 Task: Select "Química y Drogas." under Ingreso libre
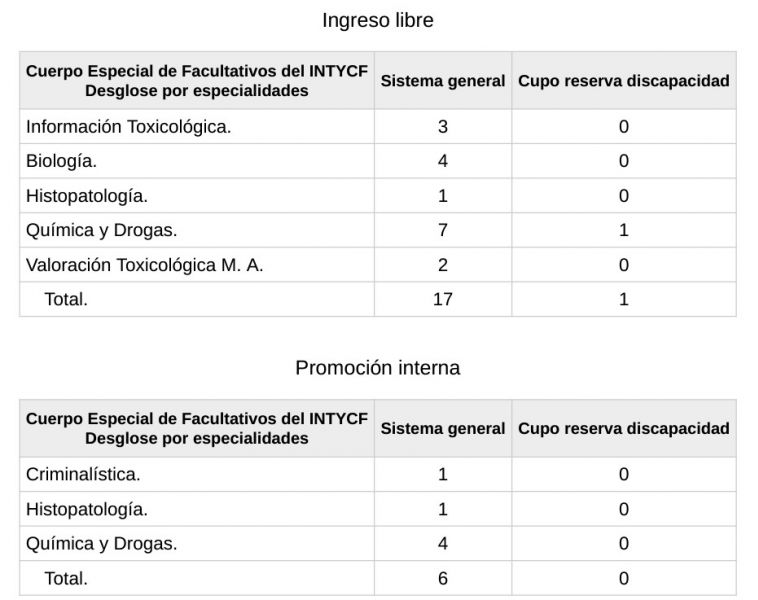[x=102, y=230]
